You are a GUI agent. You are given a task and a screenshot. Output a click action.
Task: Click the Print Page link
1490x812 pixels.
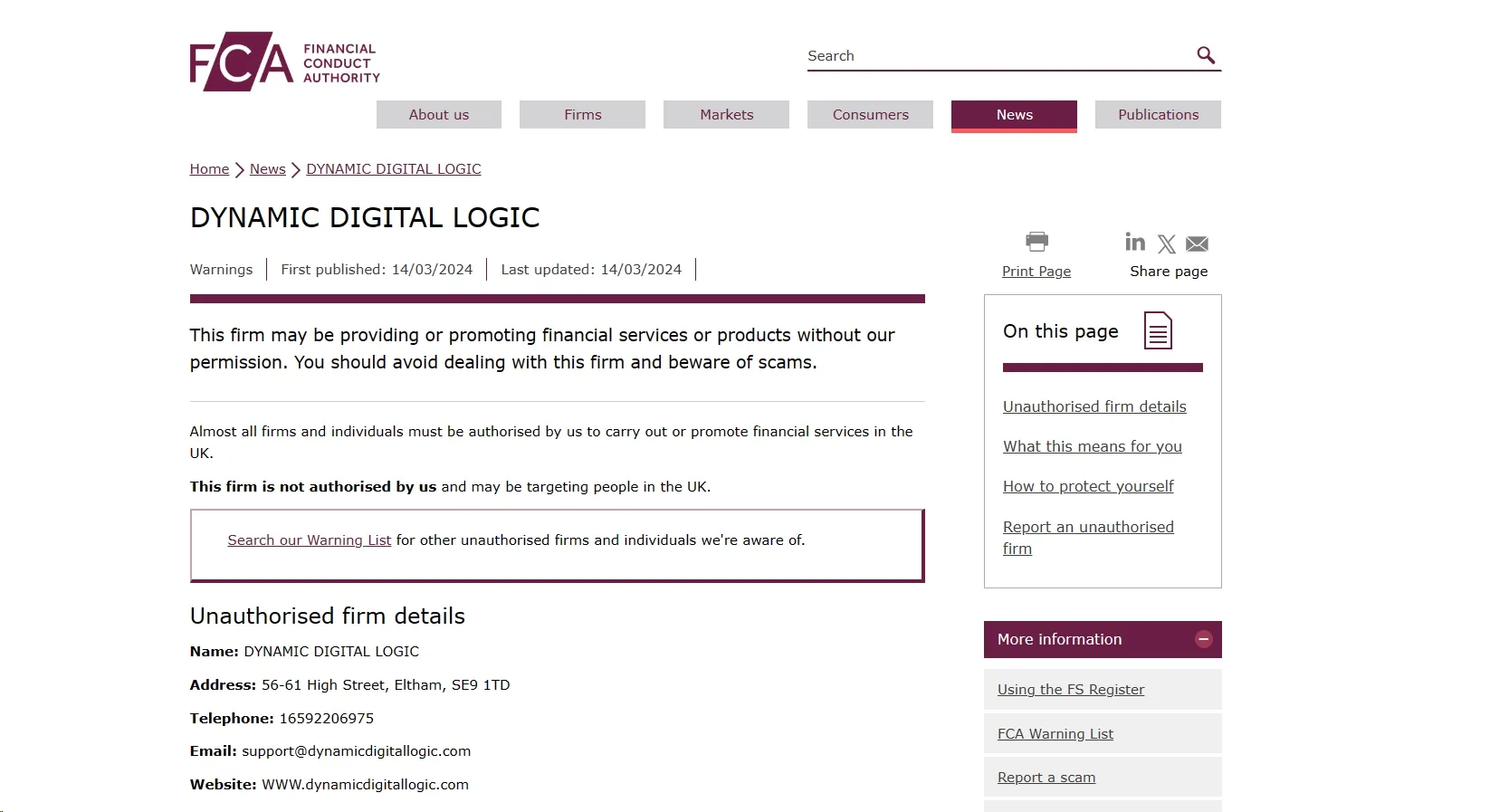tap(1036, 272)
